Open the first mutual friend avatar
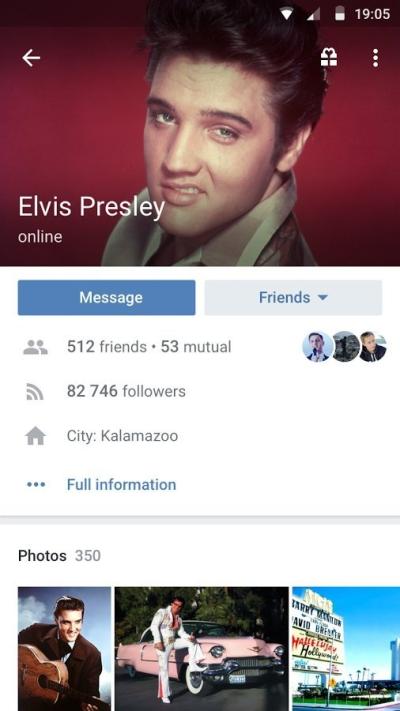The width and height of the screenshot is (400, 711). (317, 347)
